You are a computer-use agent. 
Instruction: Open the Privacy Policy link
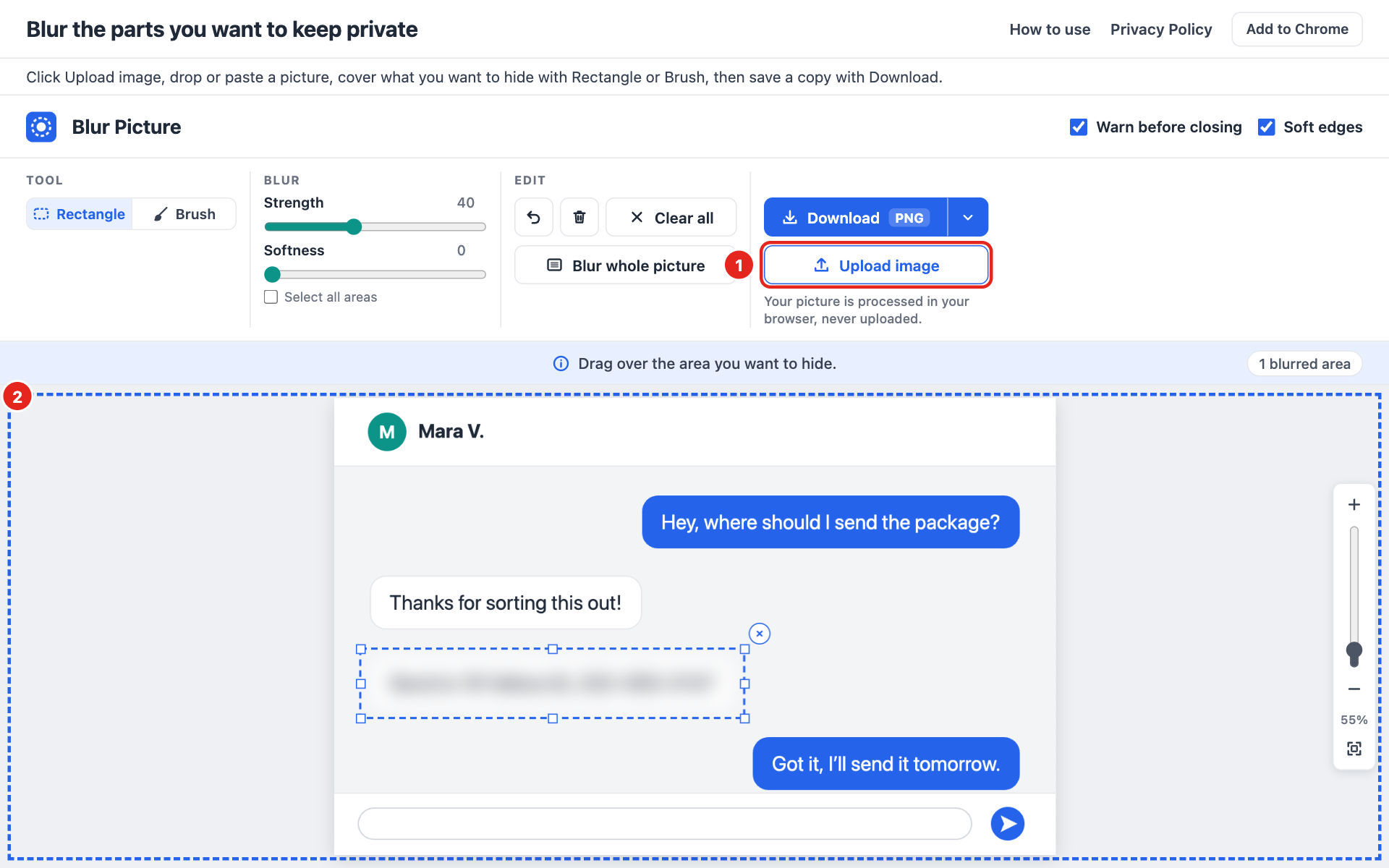point(1161,30)
